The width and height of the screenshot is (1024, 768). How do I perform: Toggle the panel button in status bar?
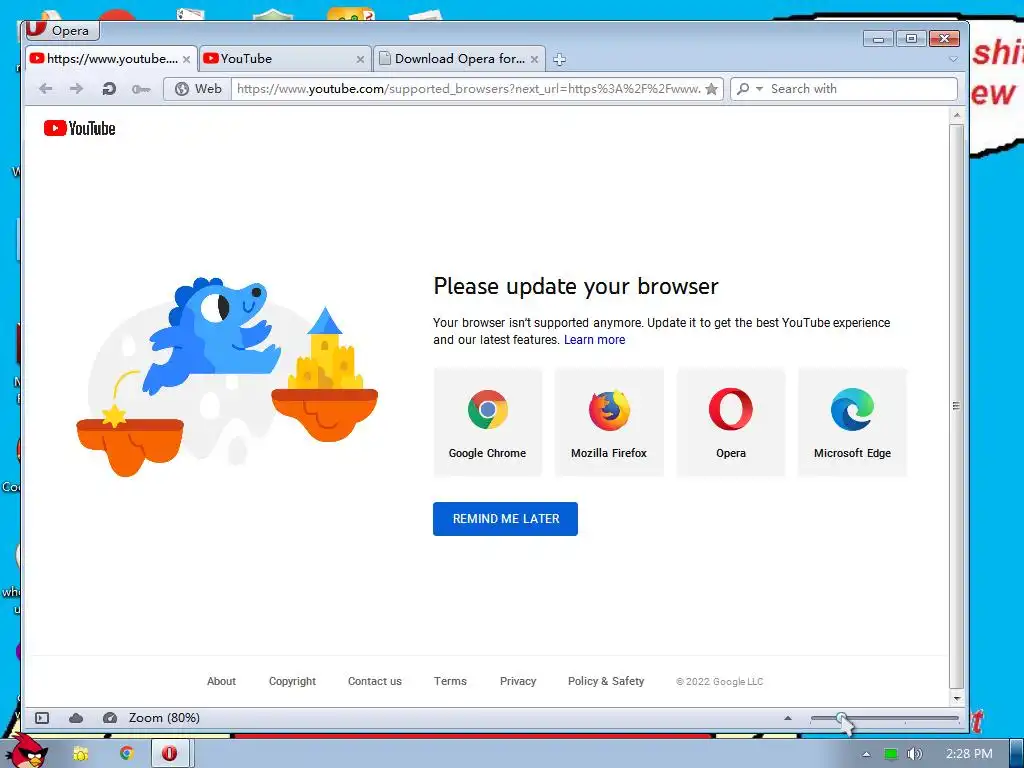click(42, 718)
